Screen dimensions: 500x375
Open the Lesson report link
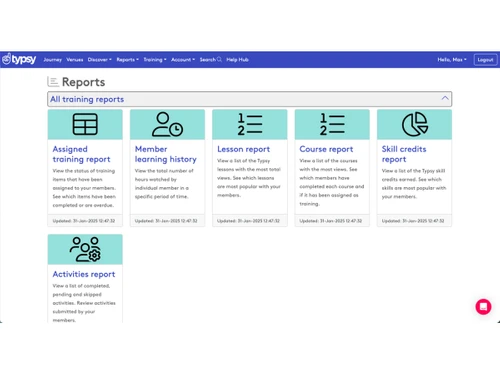[x=243, y=149]
